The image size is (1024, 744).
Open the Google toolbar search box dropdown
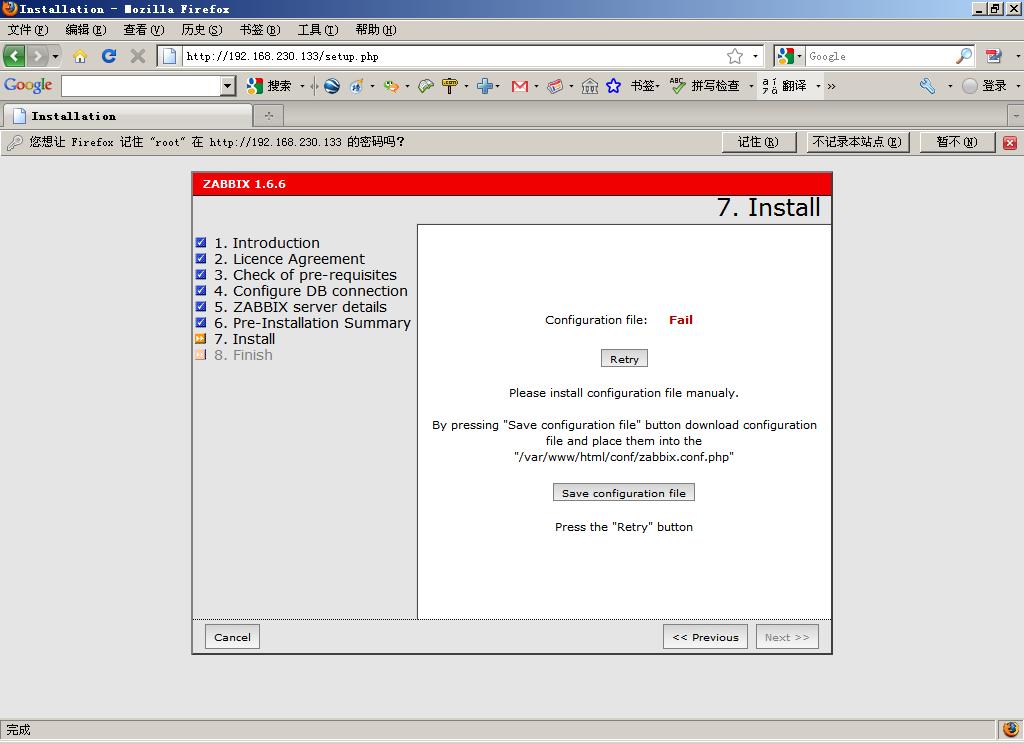tap(227, 86)
